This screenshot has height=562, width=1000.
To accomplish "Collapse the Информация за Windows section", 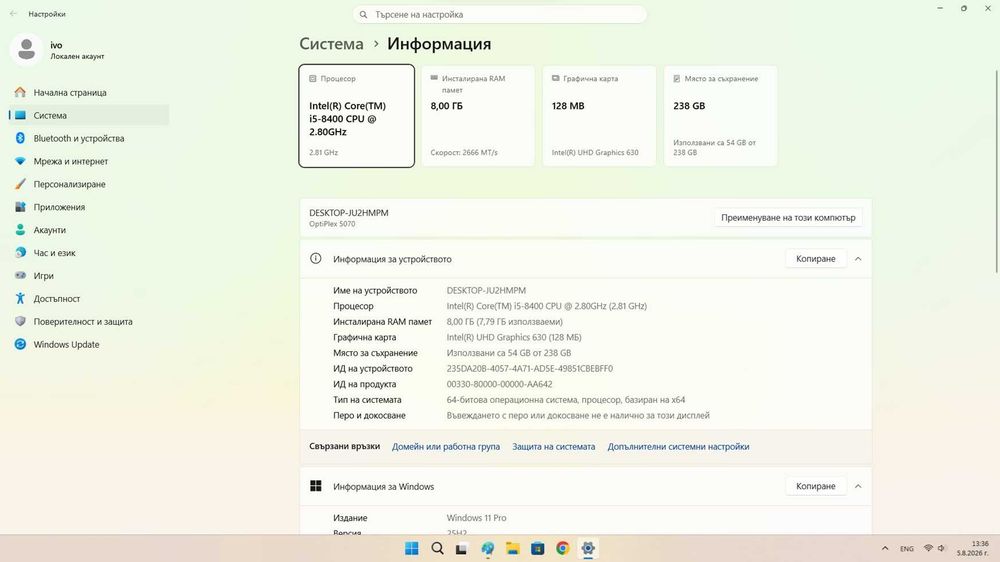I will 858,486.
